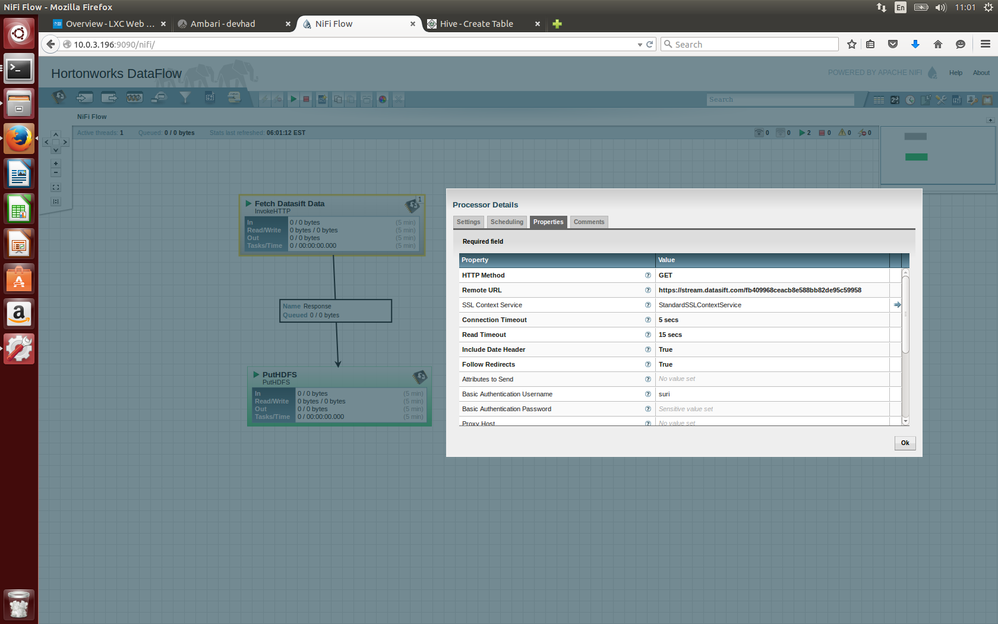Select the Remote Process Group cloud icon
This screenshot has width=998, height=624.
click(x=159, y=97)
